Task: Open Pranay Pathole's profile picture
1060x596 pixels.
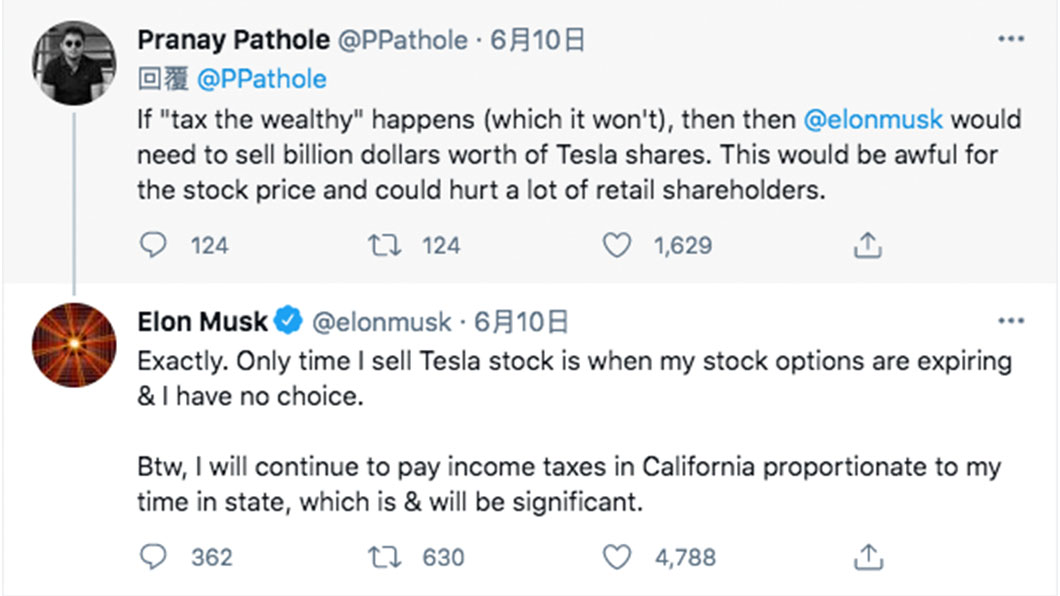Action: coord(74,63)
